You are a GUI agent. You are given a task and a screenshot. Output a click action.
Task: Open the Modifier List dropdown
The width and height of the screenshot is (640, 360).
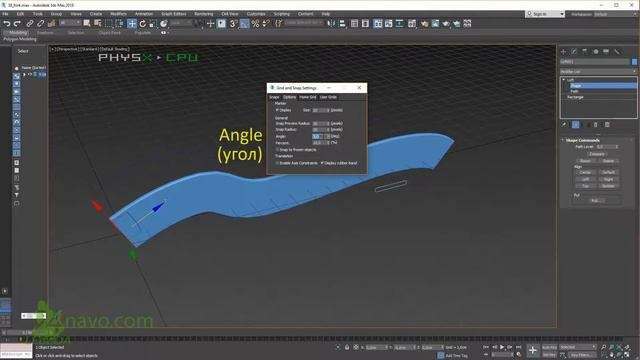pos(598,71)
